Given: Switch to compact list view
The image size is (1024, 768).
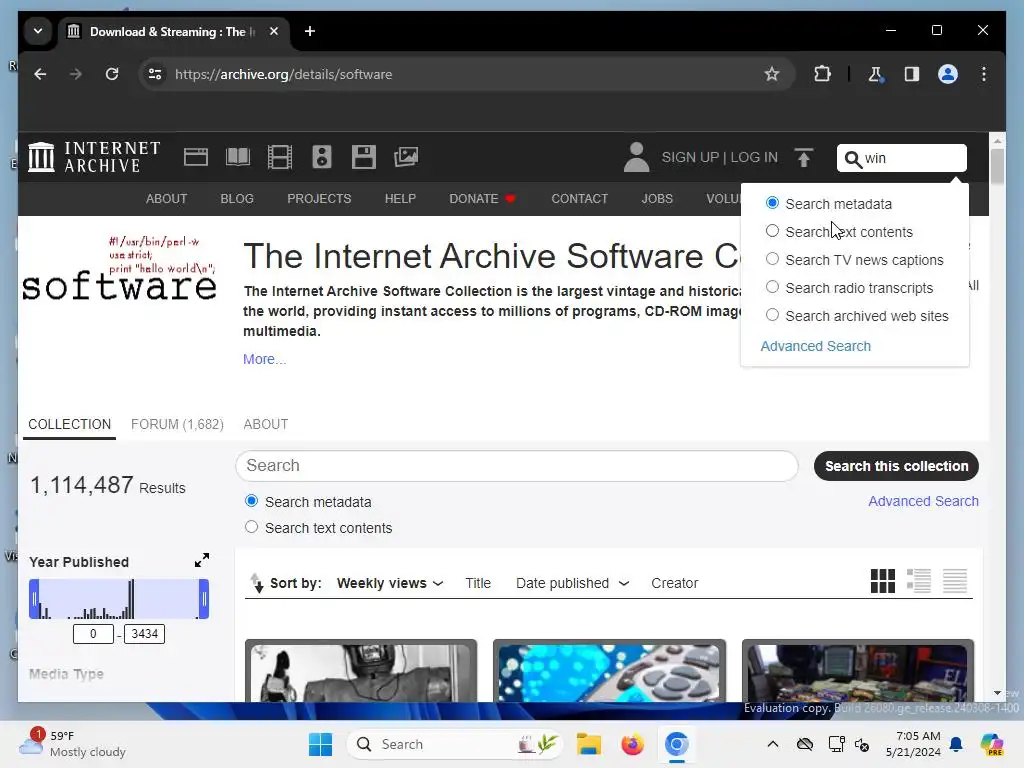Looking at the screenshot, I should click(955, 581).
